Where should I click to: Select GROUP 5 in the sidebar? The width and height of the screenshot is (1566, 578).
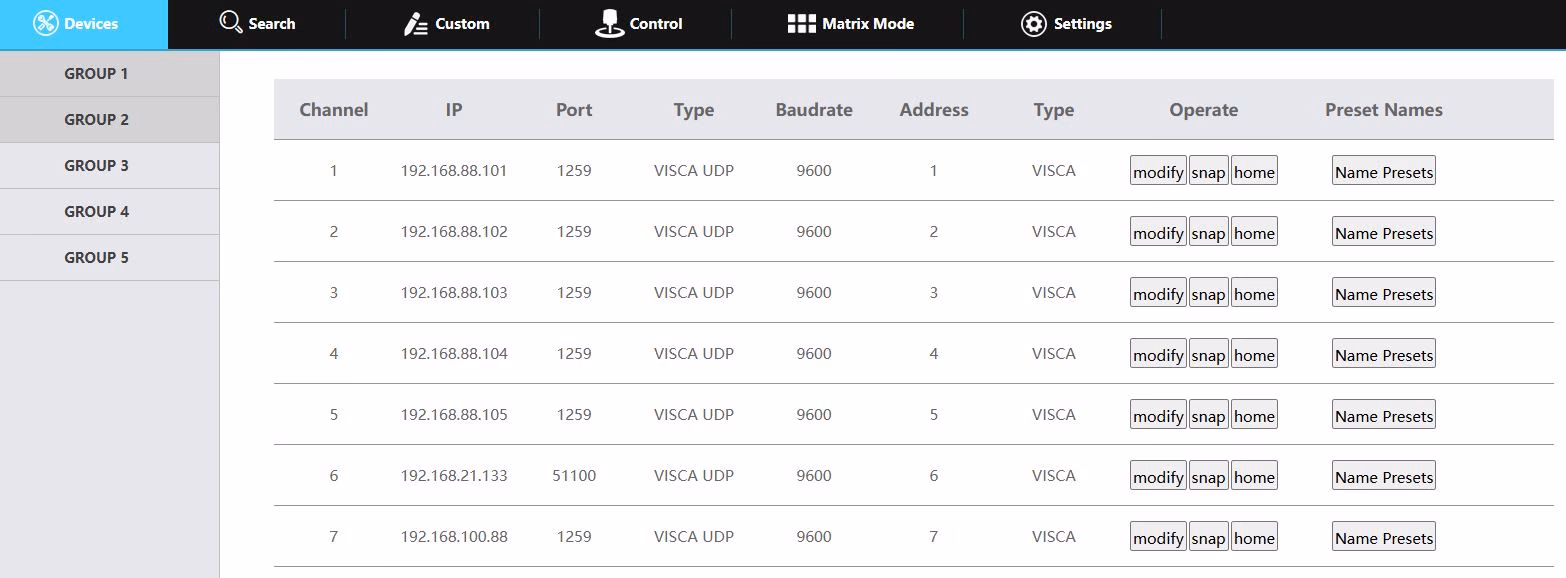(x=110, y=258)
